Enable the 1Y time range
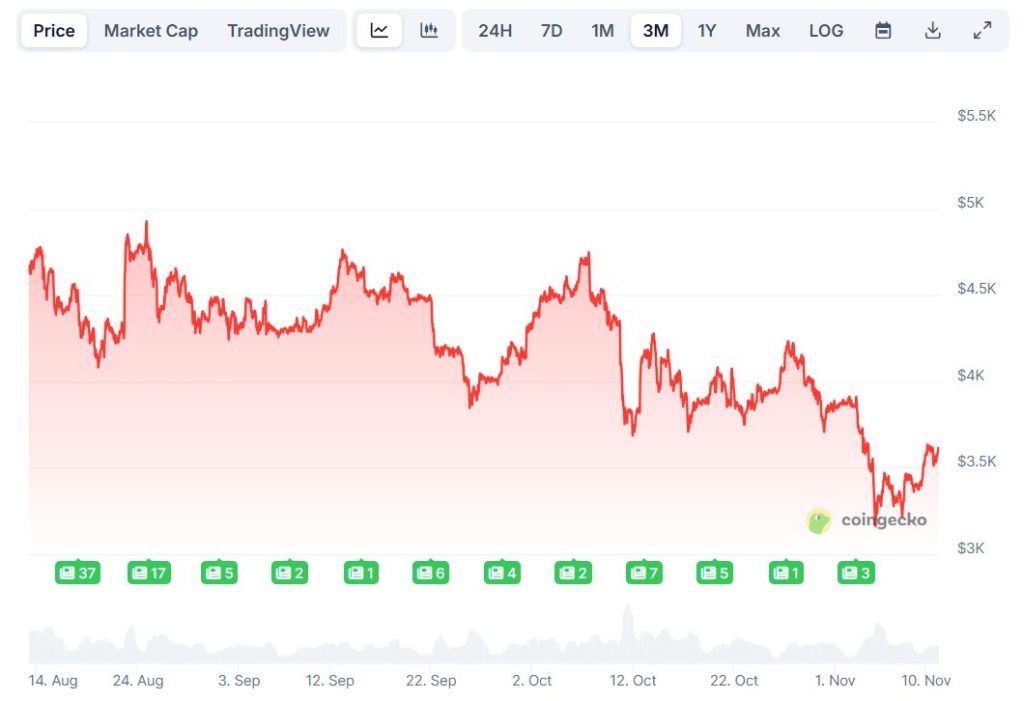This screenshot has width=1024, height=701. (706, 30)
